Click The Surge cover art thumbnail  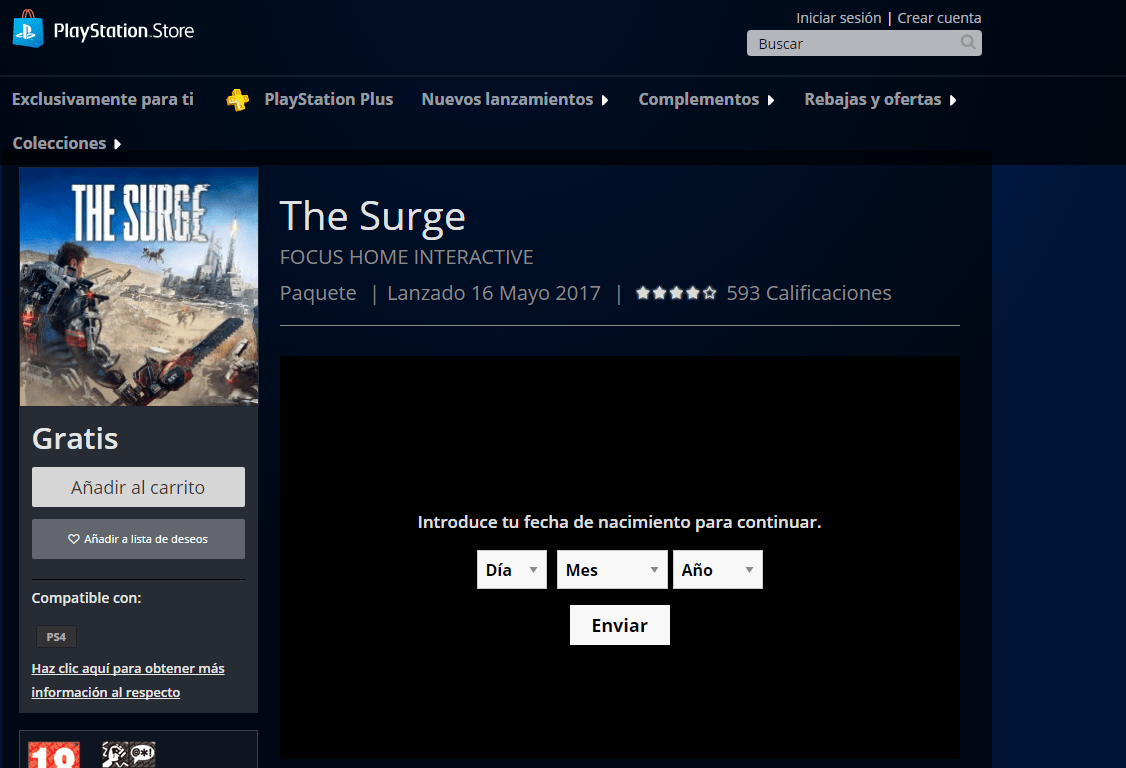coord(139,287)
